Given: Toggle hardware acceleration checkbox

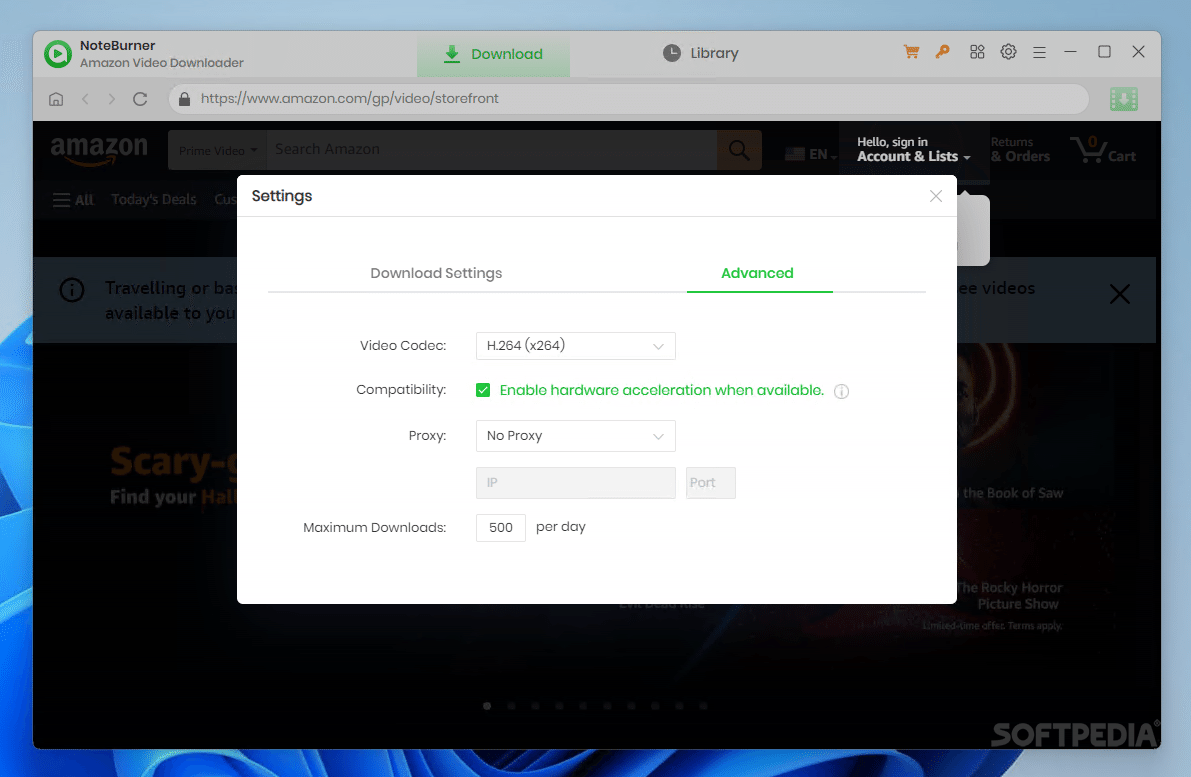Looking at the screenshot, I should pyautogui.click(x=483, y=390).
